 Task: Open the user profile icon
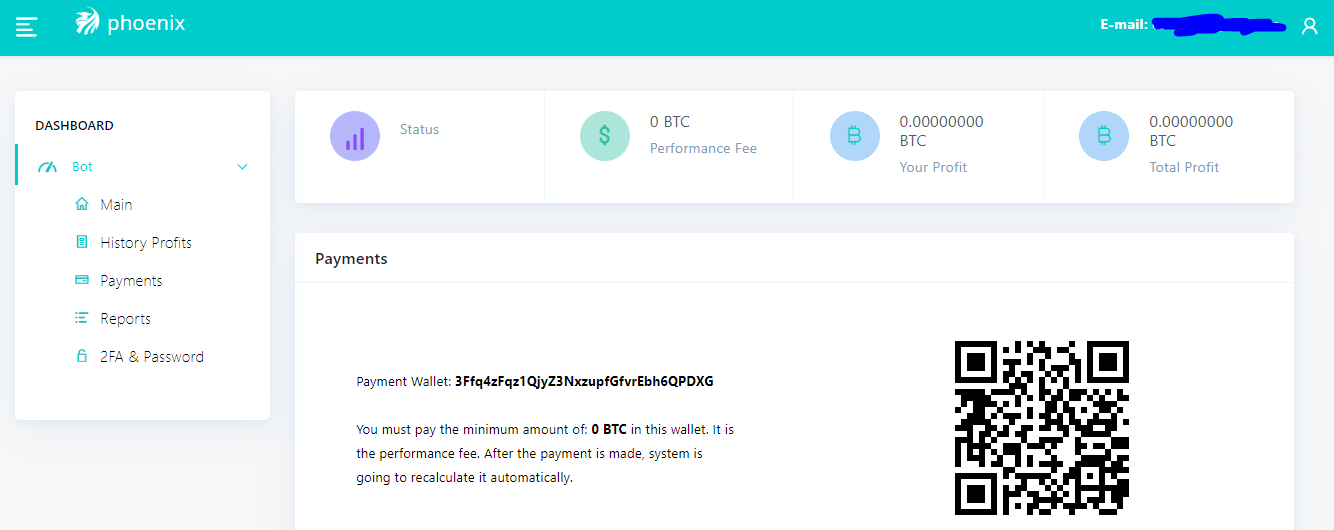click(1309, 26)
